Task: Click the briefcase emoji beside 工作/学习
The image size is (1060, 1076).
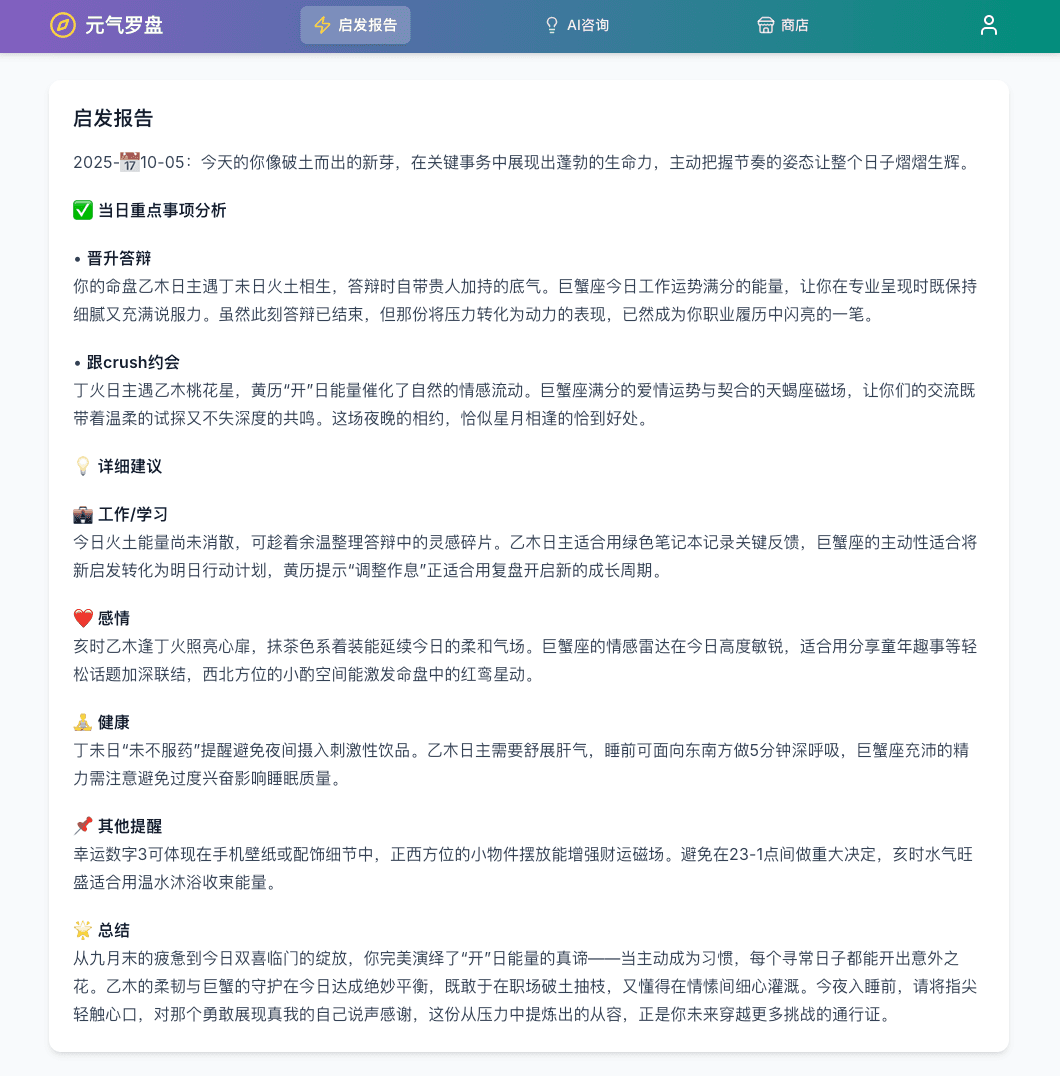Action: coord(84,514)
